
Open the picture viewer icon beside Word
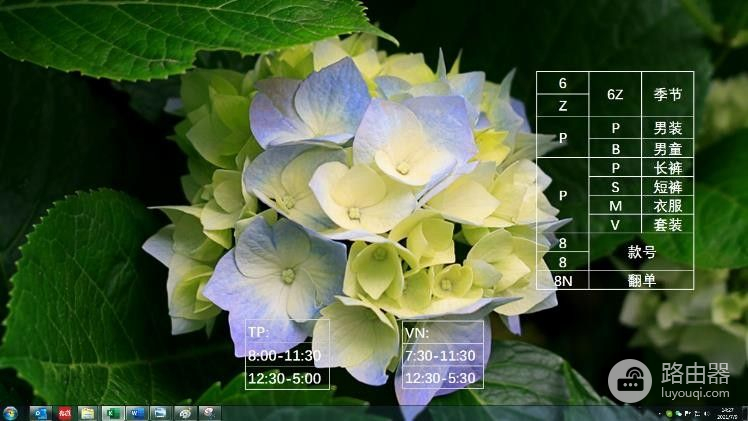[160, 413]
